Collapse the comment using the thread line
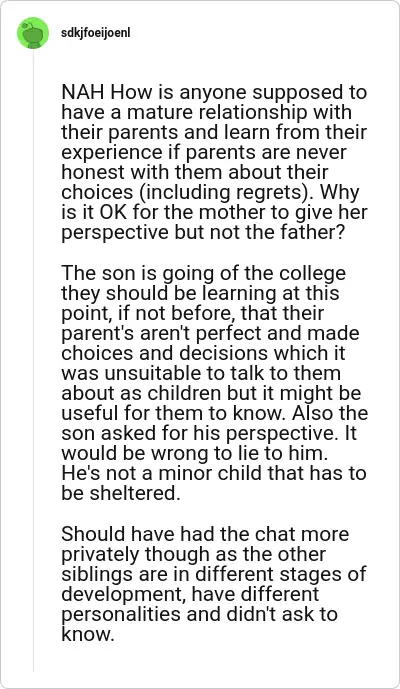 (x=33, y=360)
